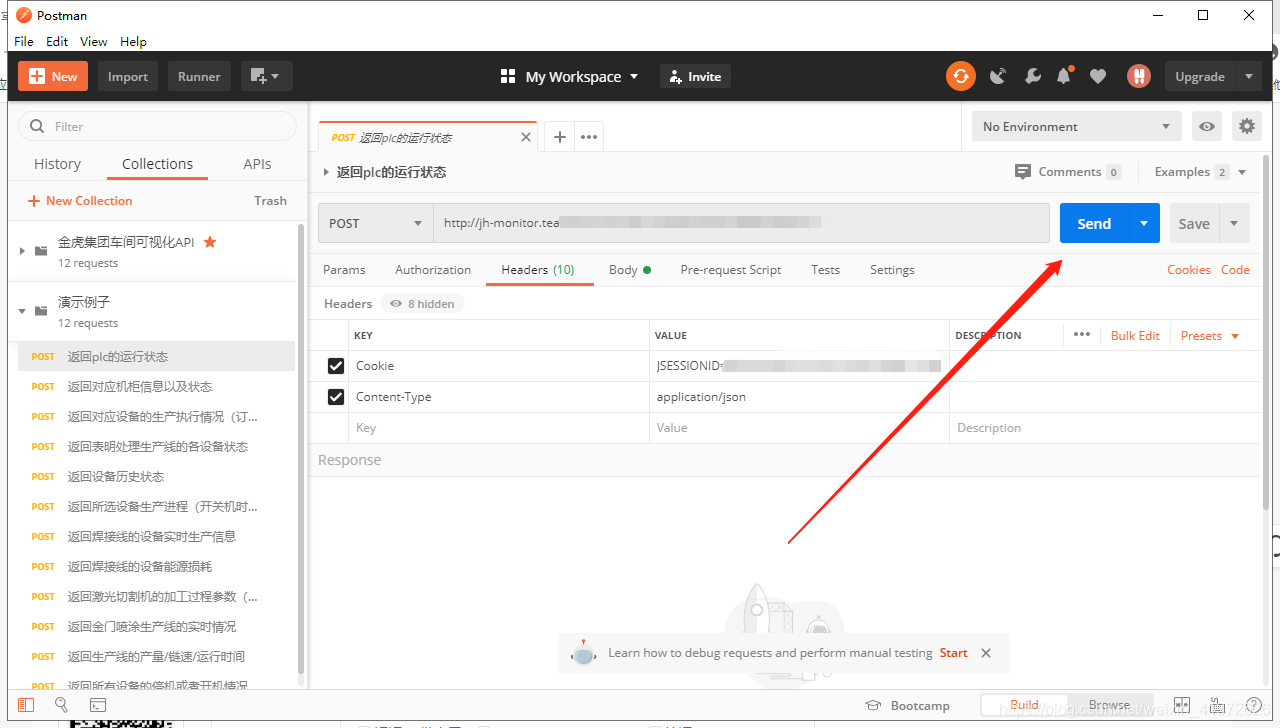Click the comments speech bubble icon
Image resolution: width=1280 pixels, height=728 pixels.
1022,172
